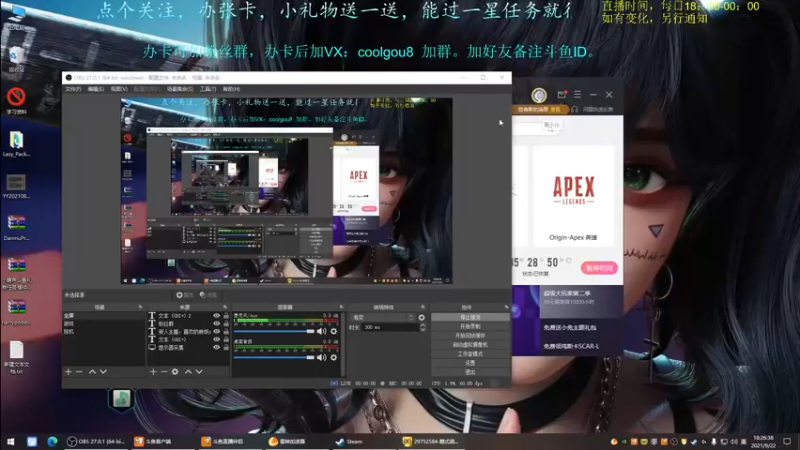Remove the selected scene with minus icon
This screenshot has height=450, width=800.
(79, 371)
